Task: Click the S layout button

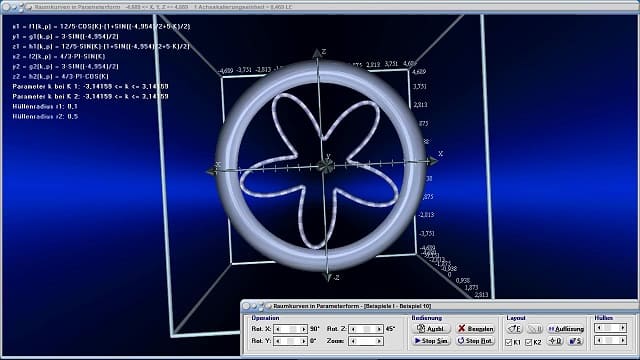Action: point(576,341)
